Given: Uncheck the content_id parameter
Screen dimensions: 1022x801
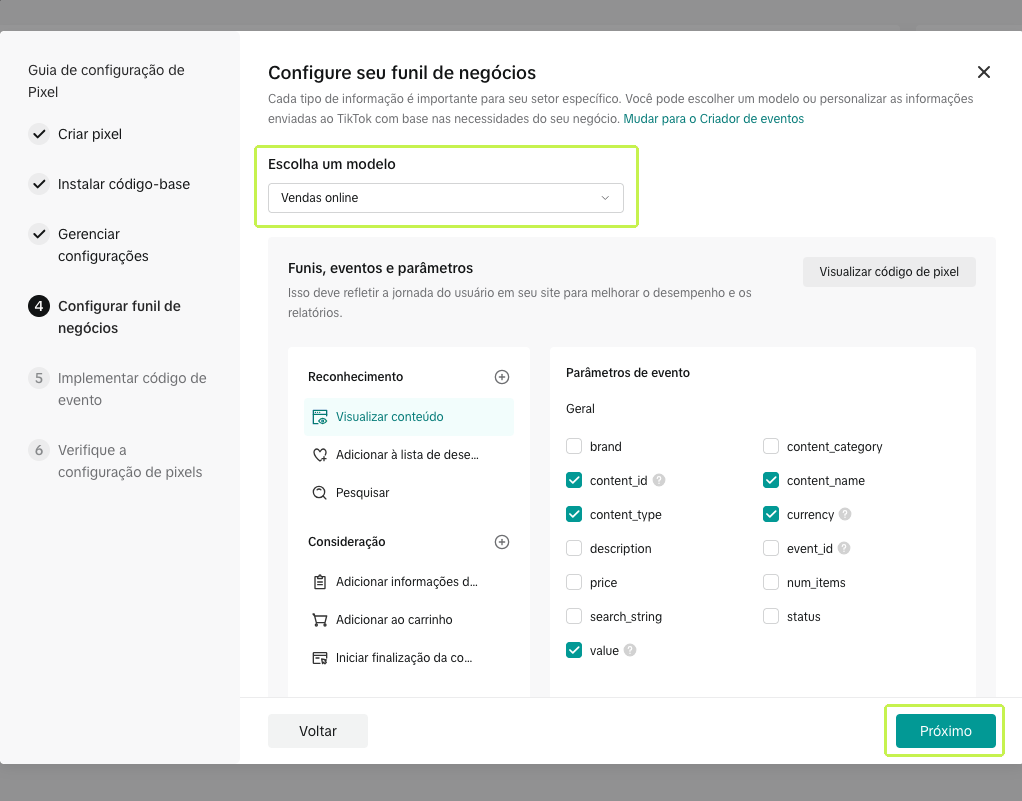Looking at the screenshot, I should [x=574, y=480].
